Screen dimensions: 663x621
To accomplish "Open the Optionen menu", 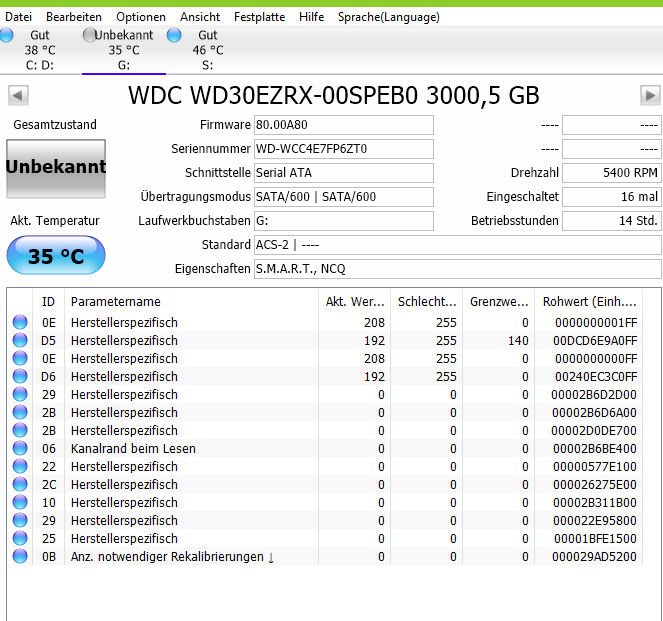I will point(141,17).
